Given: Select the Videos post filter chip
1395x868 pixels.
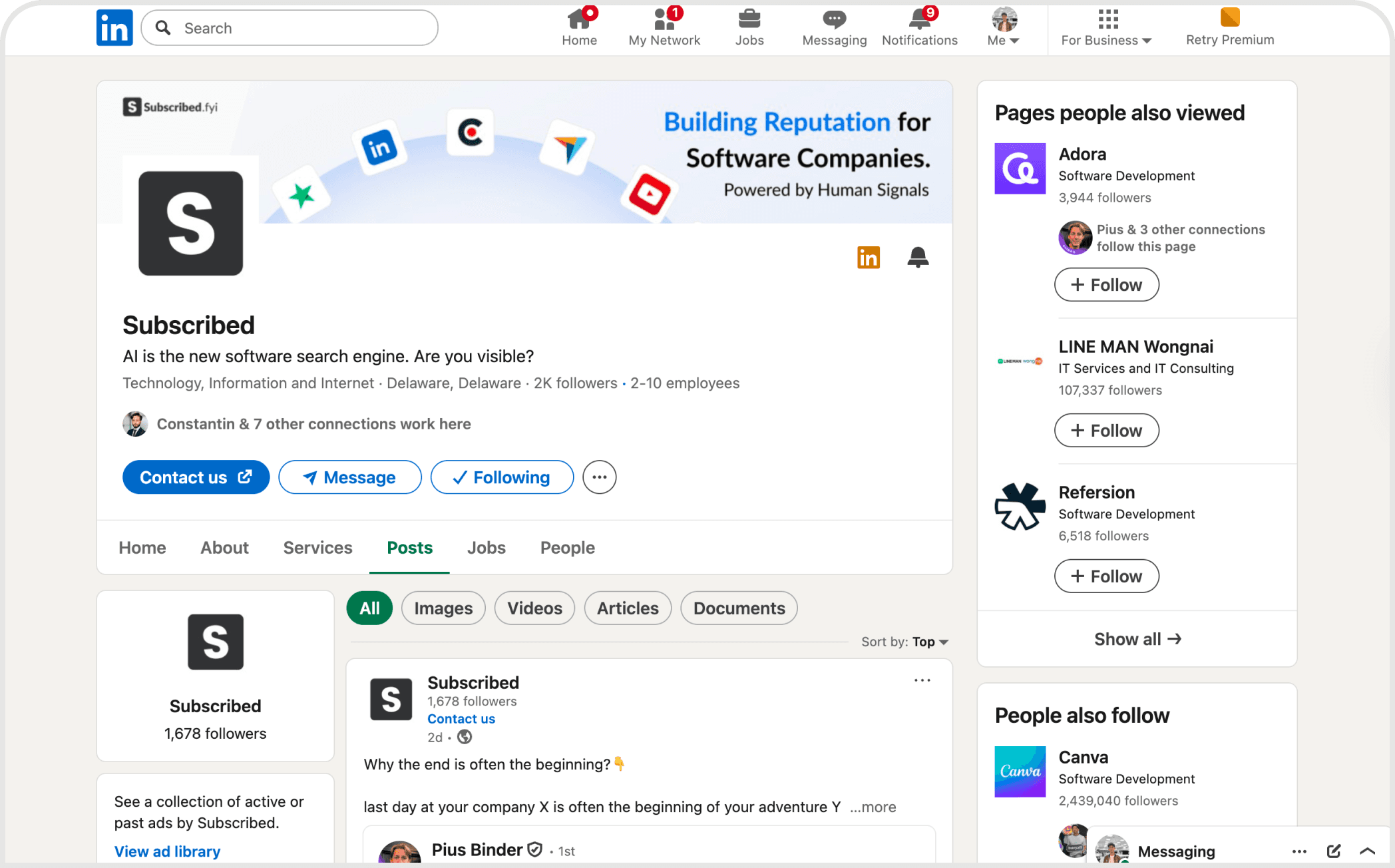Looking at the screenshot, I should coord(534,608).
